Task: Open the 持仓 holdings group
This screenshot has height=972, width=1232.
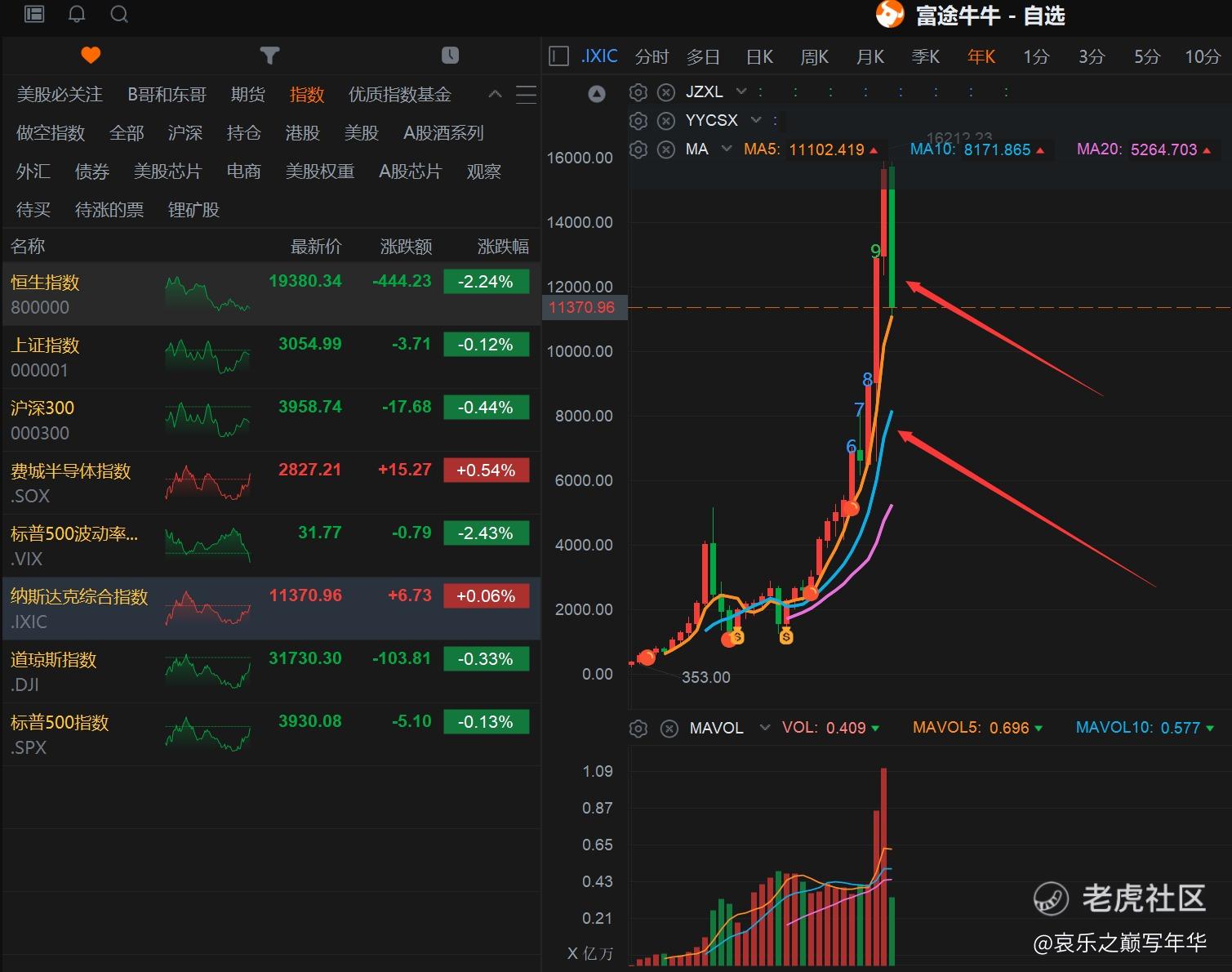Action: point(244,133)
